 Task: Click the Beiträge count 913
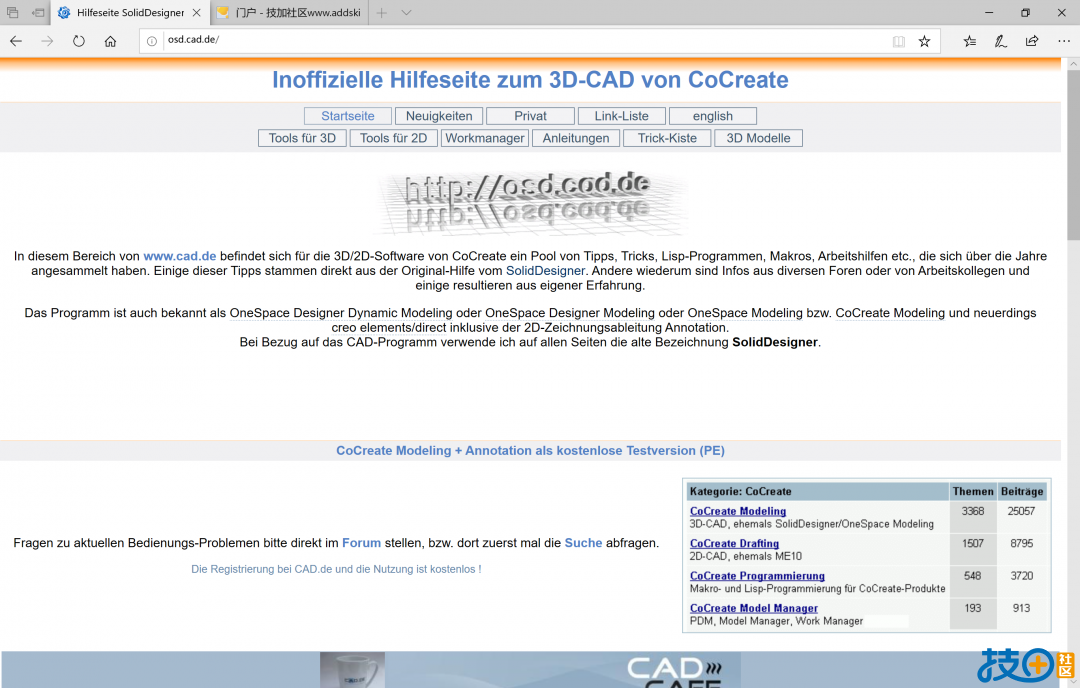[x=1021, y=608]
